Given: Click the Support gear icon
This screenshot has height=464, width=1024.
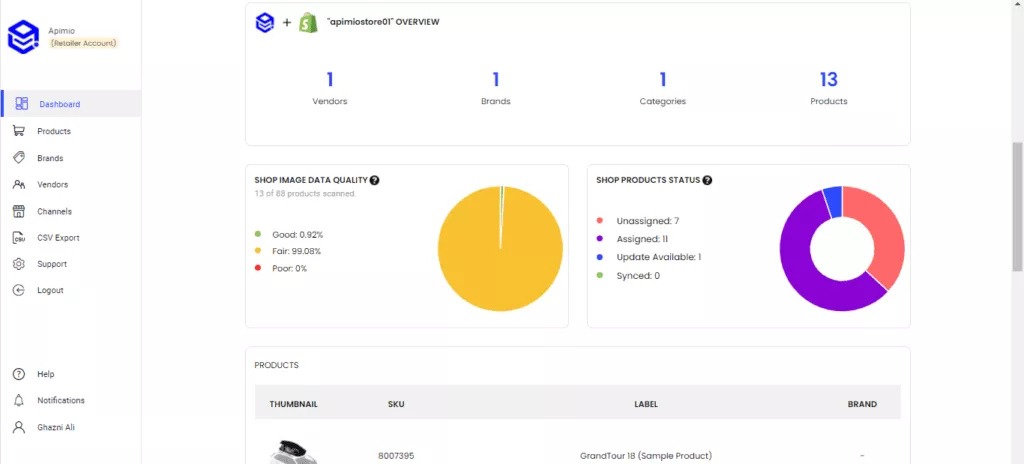Looking at the screenshot, I should 18,264.
